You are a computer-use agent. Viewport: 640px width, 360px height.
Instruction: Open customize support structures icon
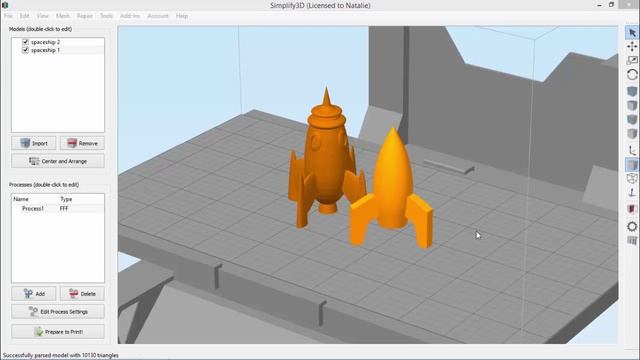632,240
